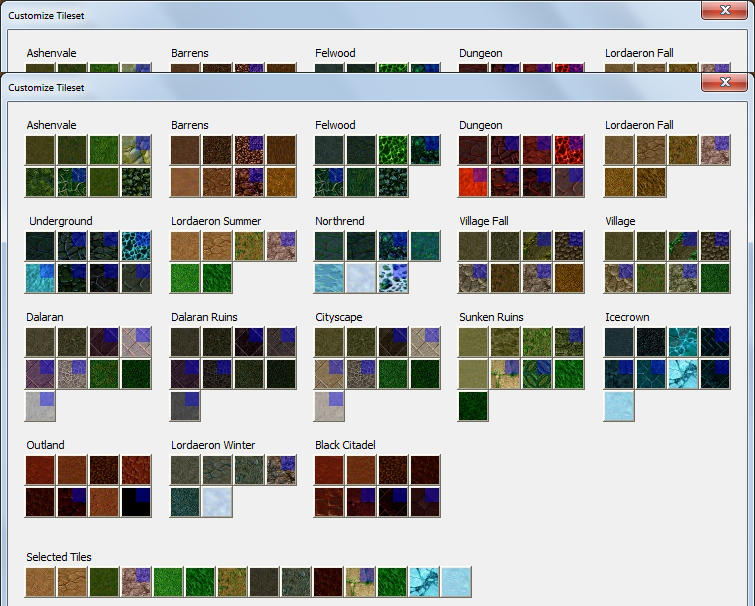The height and width of the screenshot is (606, 755).
Task: Choose cyan cracked ice tile in Selected Tiles
Action: click(x=424, y=582)
